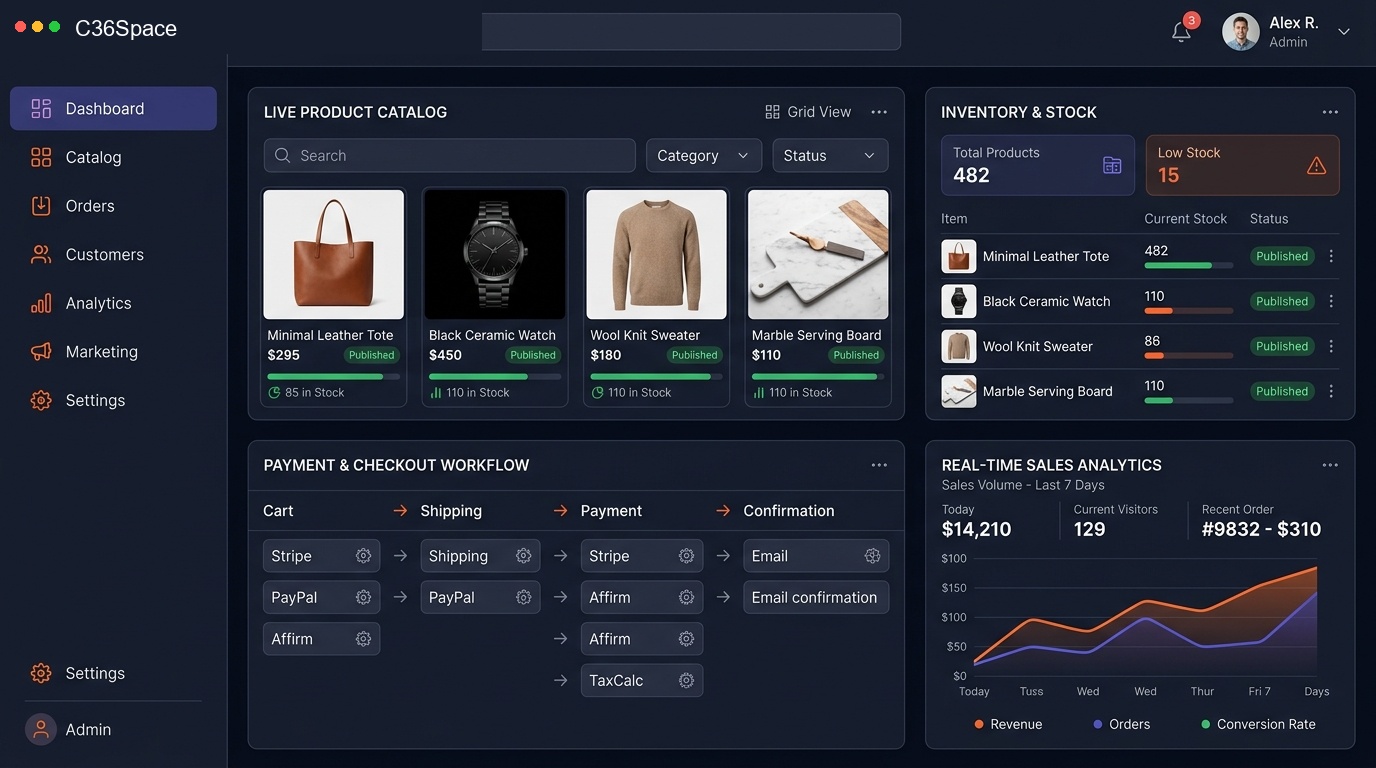Click the Low Stock warning triangle
1376x768 pixels.
[1316, 165]
